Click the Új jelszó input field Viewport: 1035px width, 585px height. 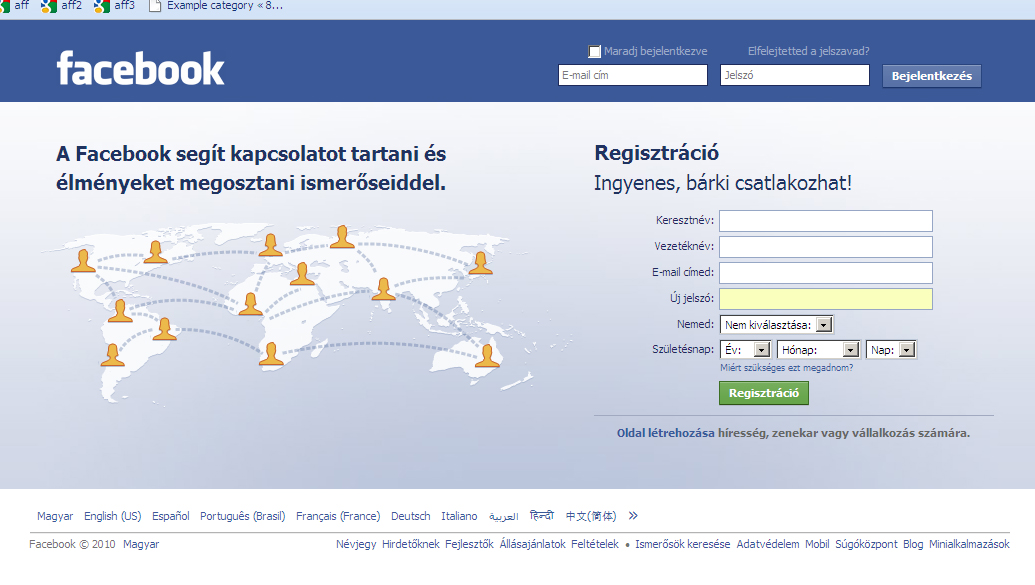pyautogui.click(x=826, y=298)
